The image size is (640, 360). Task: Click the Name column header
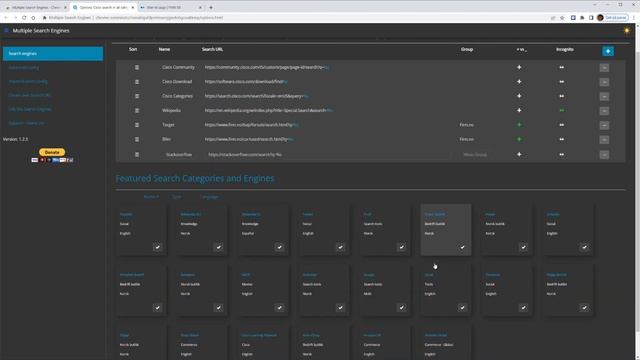pos(164,49)
